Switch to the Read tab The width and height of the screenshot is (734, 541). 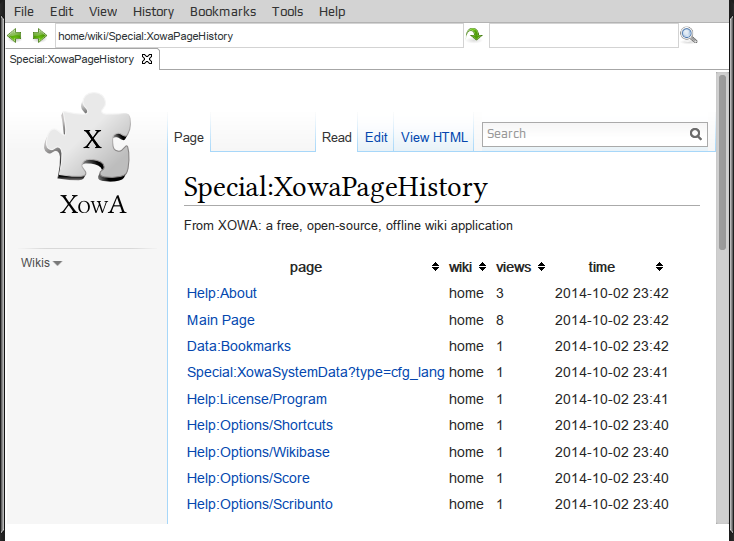click(x=337, y=138)
